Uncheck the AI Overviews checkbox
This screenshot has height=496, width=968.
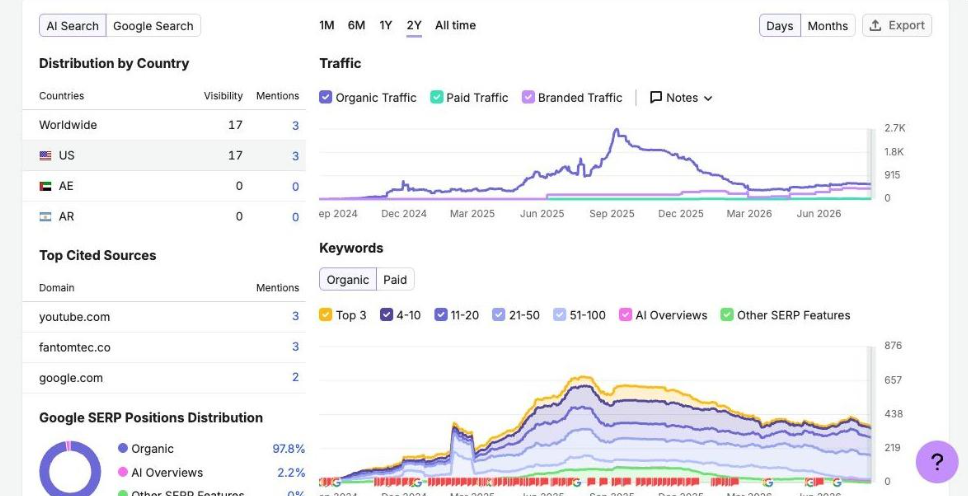[x=625, y=315]
